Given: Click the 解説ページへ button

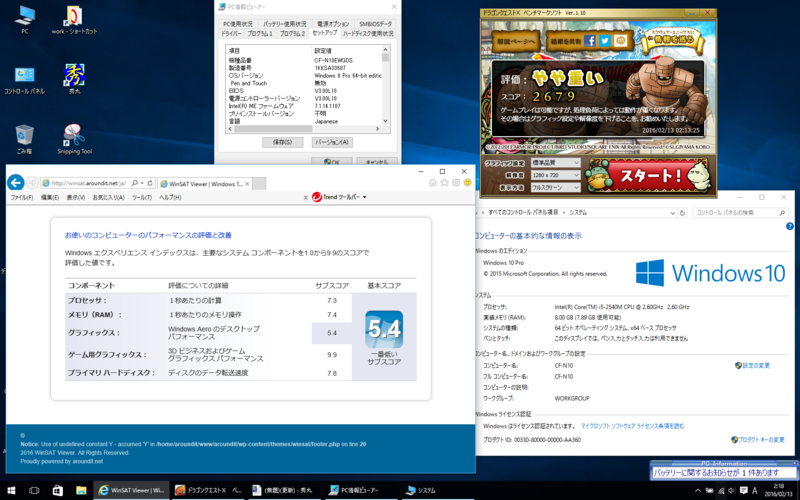Looking at the screenshot, I should pyautogui.click(x=515, y=41).
